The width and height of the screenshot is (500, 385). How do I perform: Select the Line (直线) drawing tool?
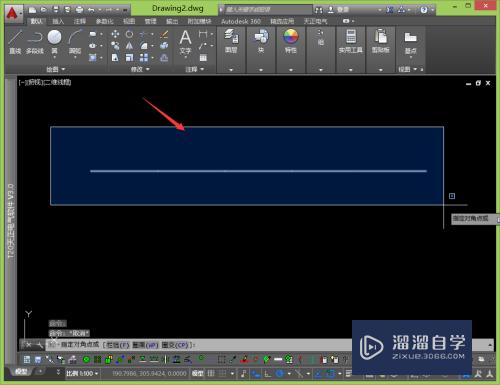pos(15,42)
